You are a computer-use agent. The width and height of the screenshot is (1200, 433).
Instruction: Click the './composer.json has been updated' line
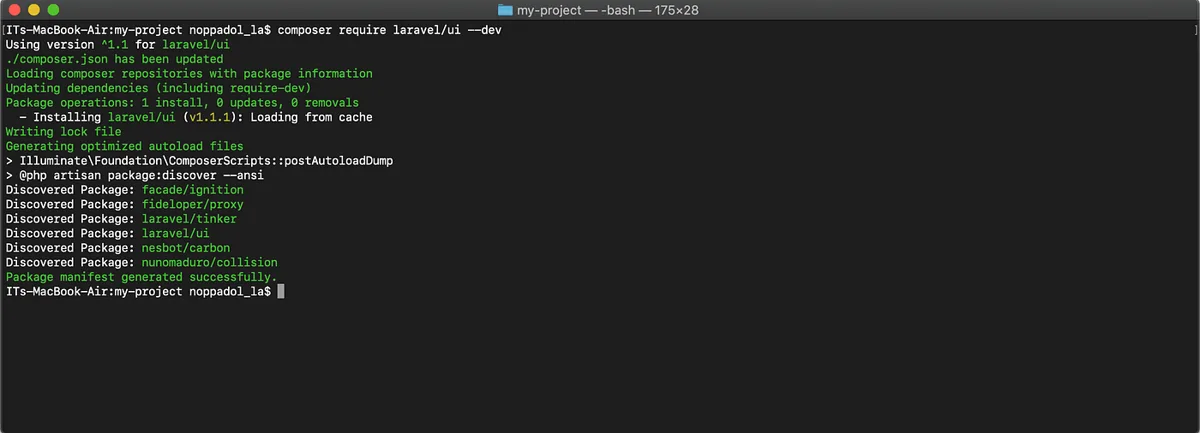(114, 59)
